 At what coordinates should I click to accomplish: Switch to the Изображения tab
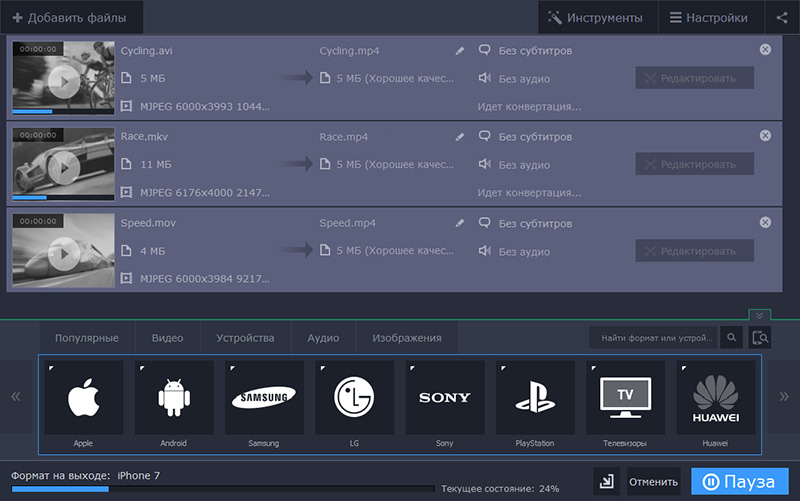407,338
